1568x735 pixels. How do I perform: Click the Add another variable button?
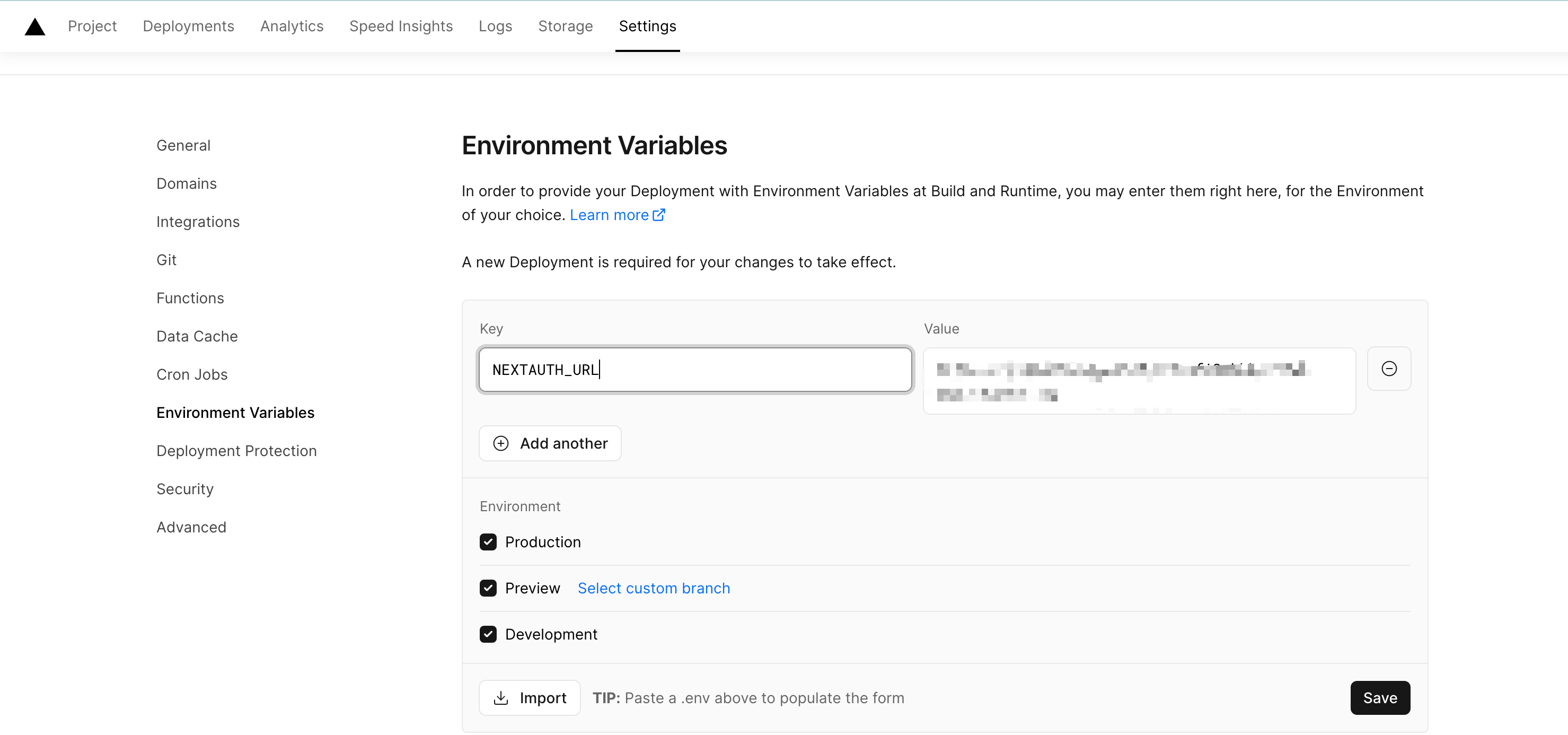coord(550,443)
